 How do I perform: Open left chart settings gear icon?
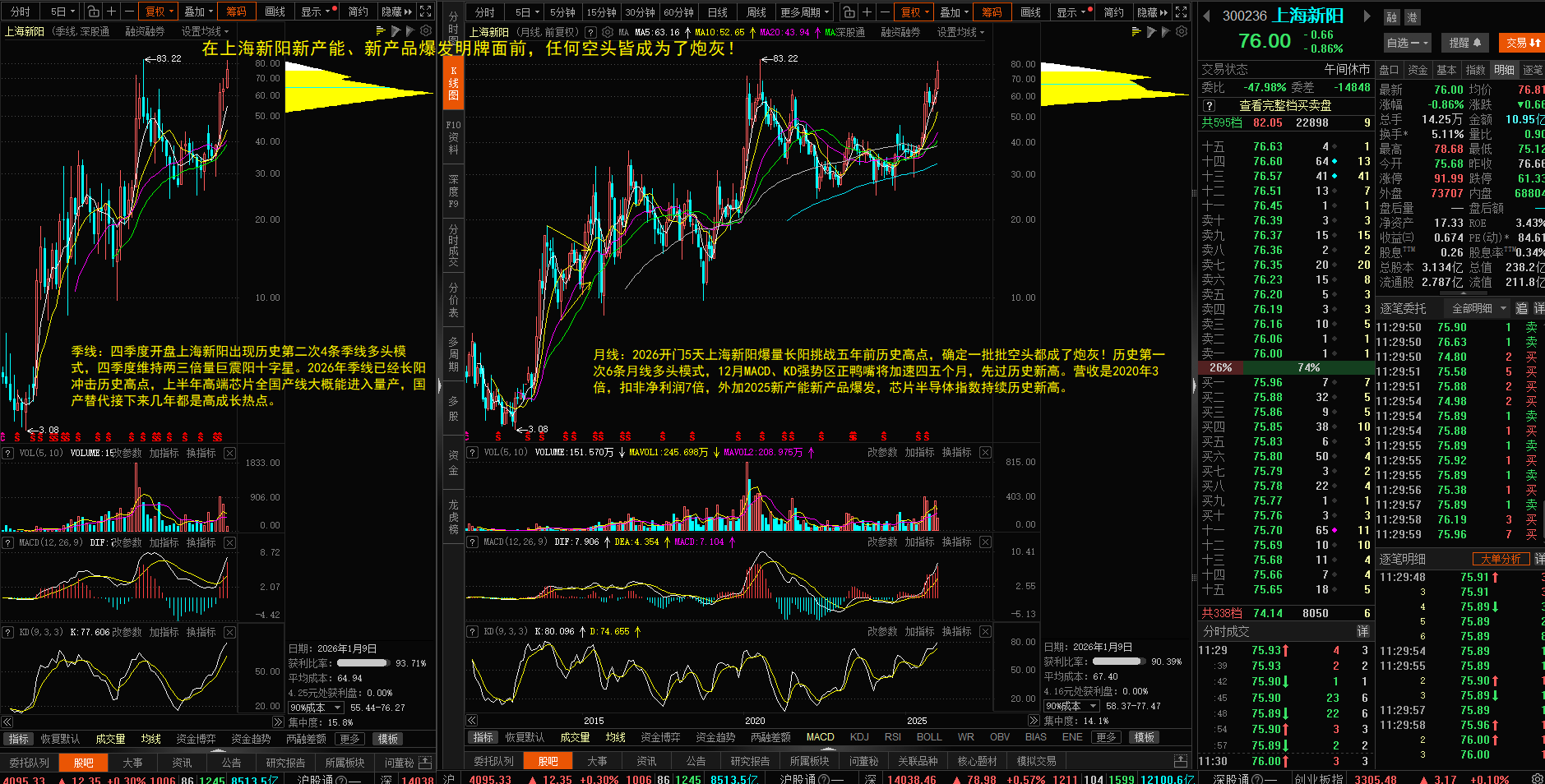pyautogui.click(x=425, y=31)
